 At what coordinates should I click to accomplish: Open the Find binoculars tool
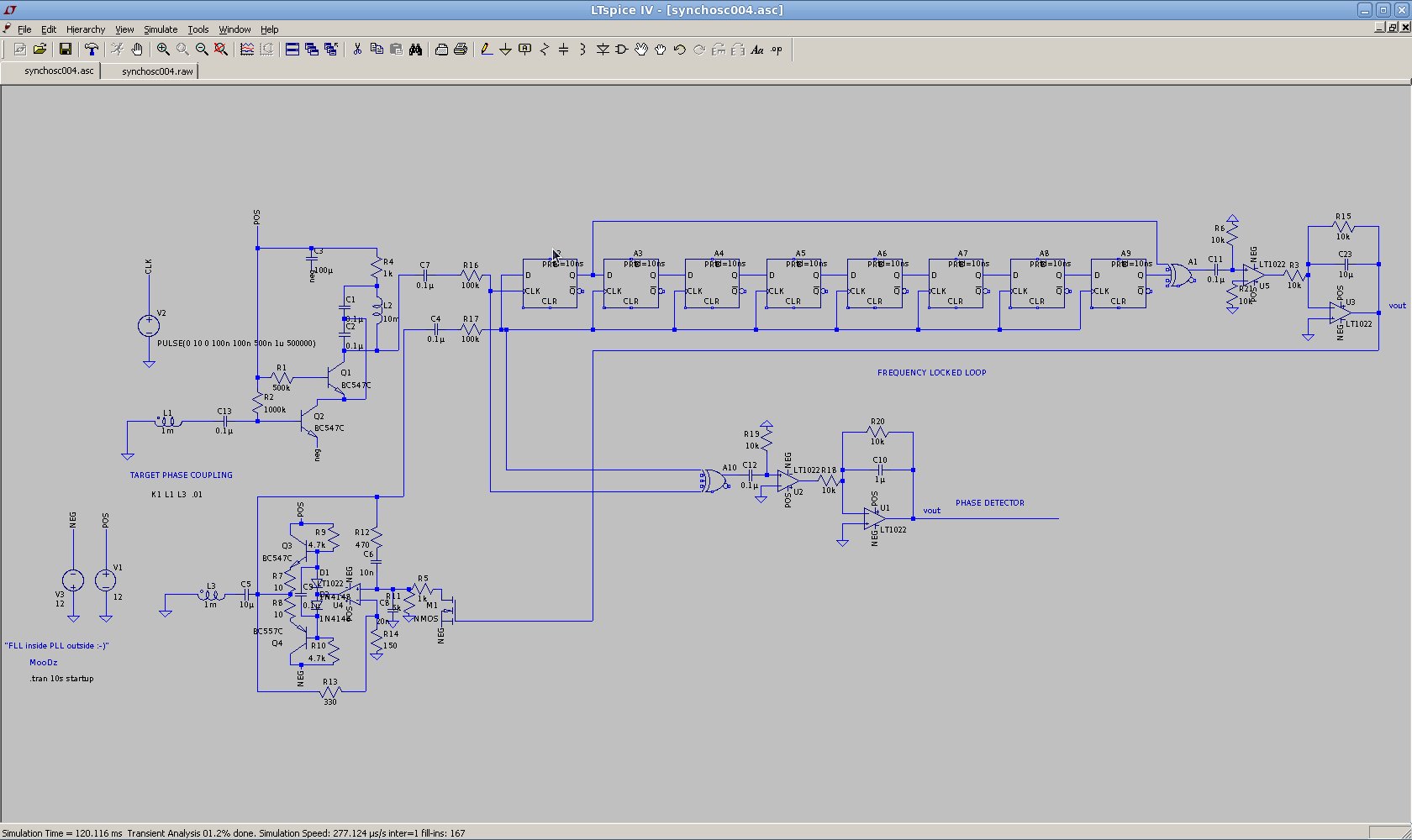click(415, 50)
